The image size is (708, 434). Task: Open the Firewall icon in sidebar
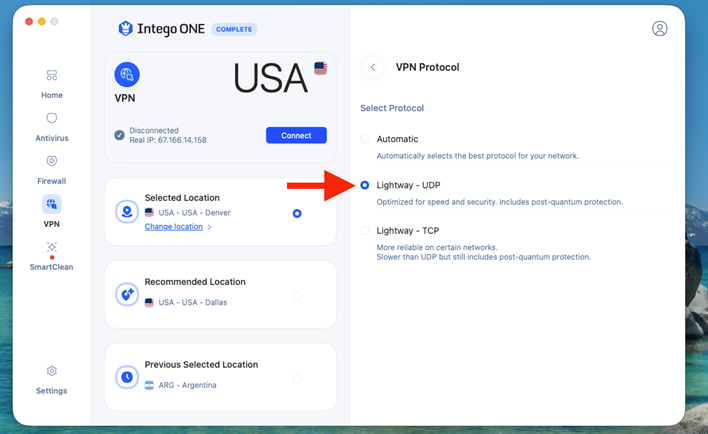click(51, 161)
